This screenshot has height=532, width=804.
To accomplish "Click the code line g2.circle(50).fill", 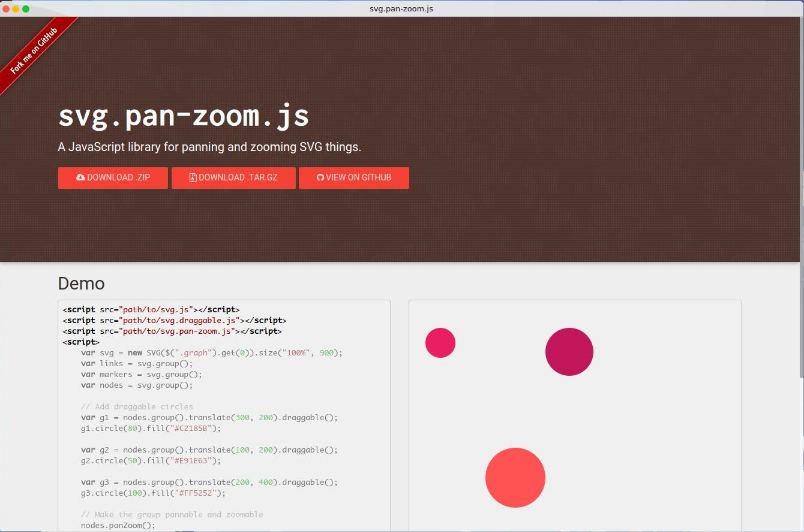I will coord(151,461).
